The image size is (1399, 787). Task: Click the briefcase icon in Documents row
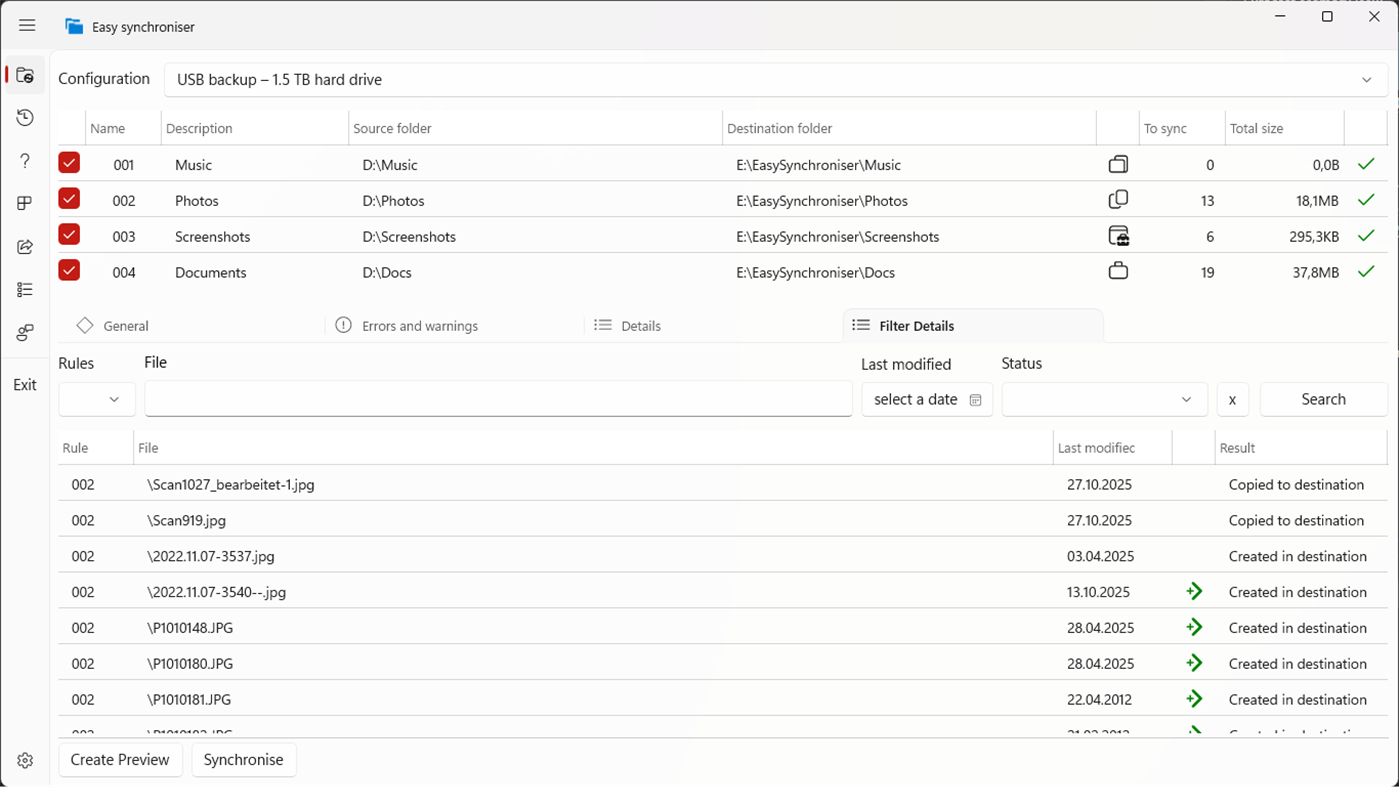[1118, 272]
